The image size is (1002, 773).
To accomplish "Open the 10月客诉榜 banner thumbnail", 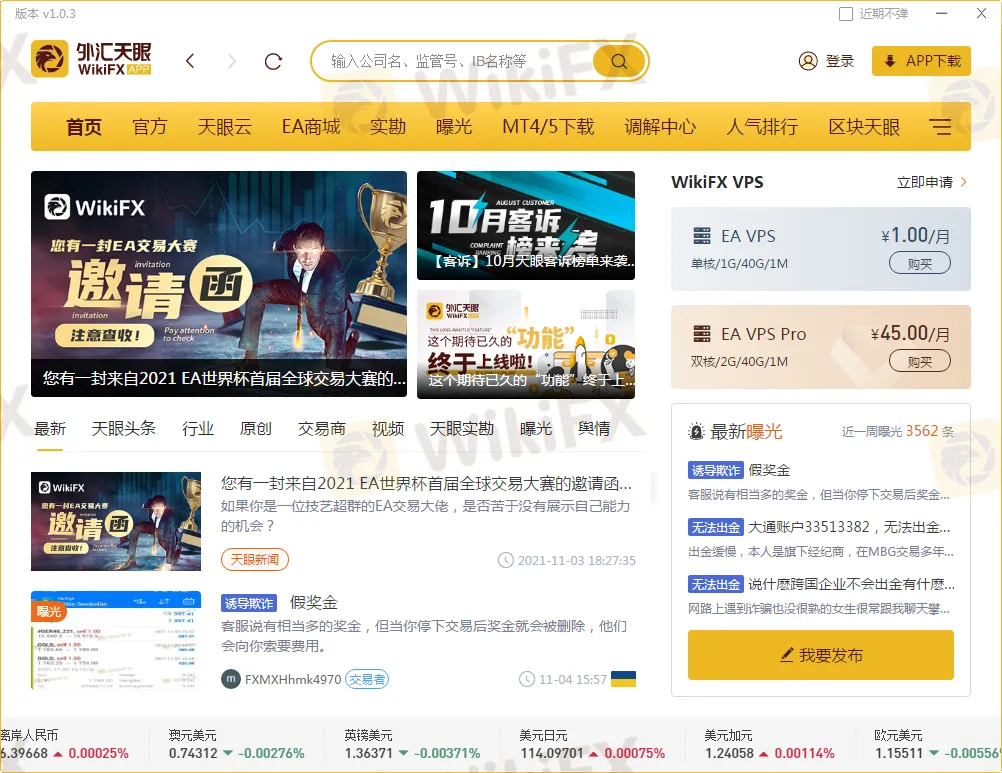I will point(525,225).
